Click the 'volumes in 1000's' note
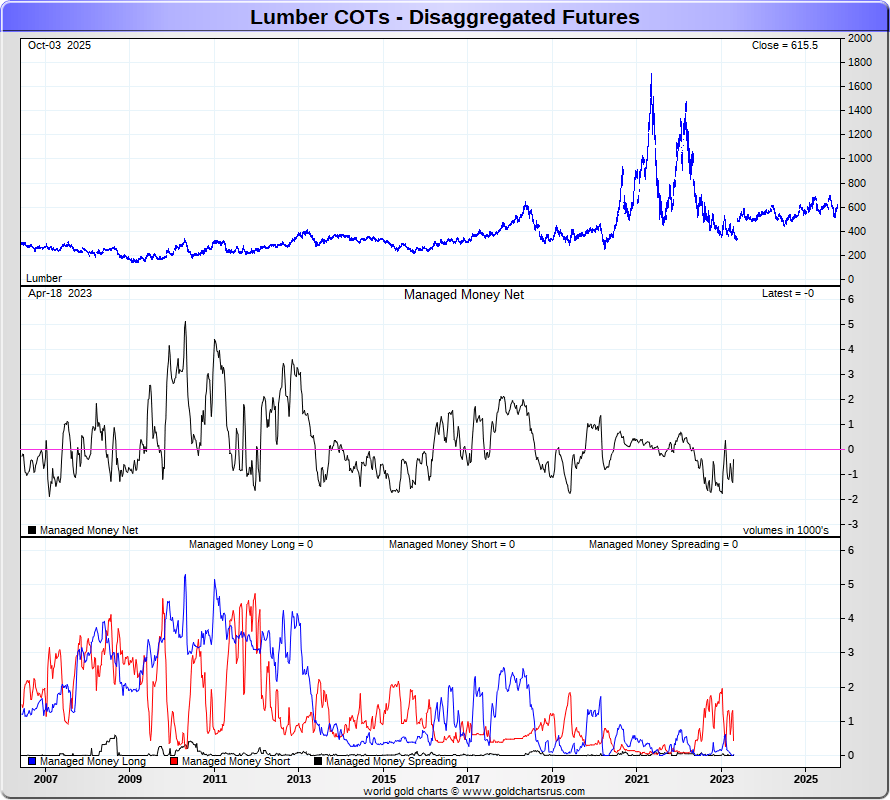The image size is (890, 800). (x=786, y=530)
